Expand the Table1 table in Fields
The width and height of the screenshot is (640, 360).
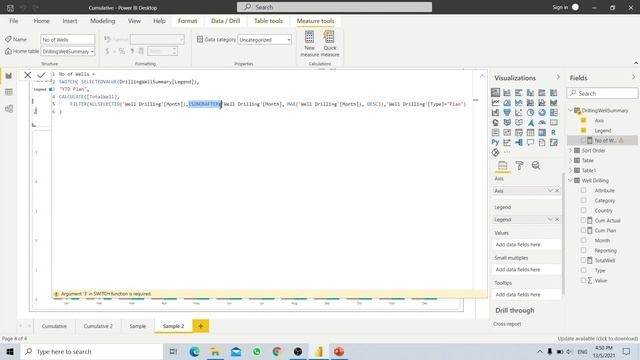(x=571, y=171)
